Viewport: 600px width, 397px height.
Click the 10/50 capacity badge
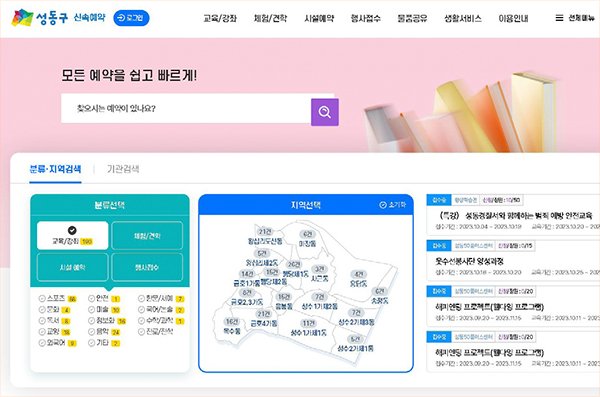point(501,200)
